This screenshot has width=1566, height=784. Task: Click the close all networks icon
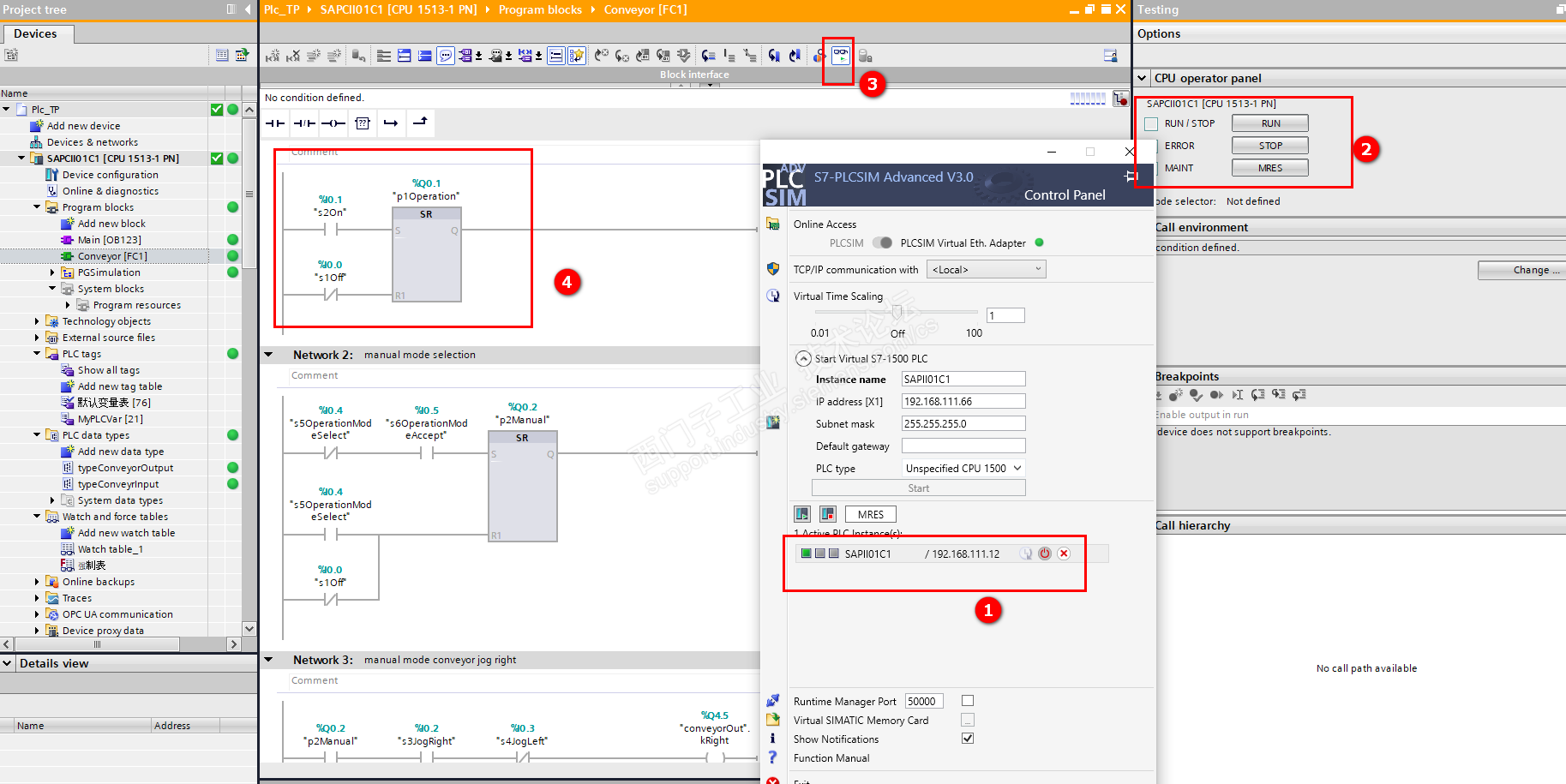(x=424, y=56)
